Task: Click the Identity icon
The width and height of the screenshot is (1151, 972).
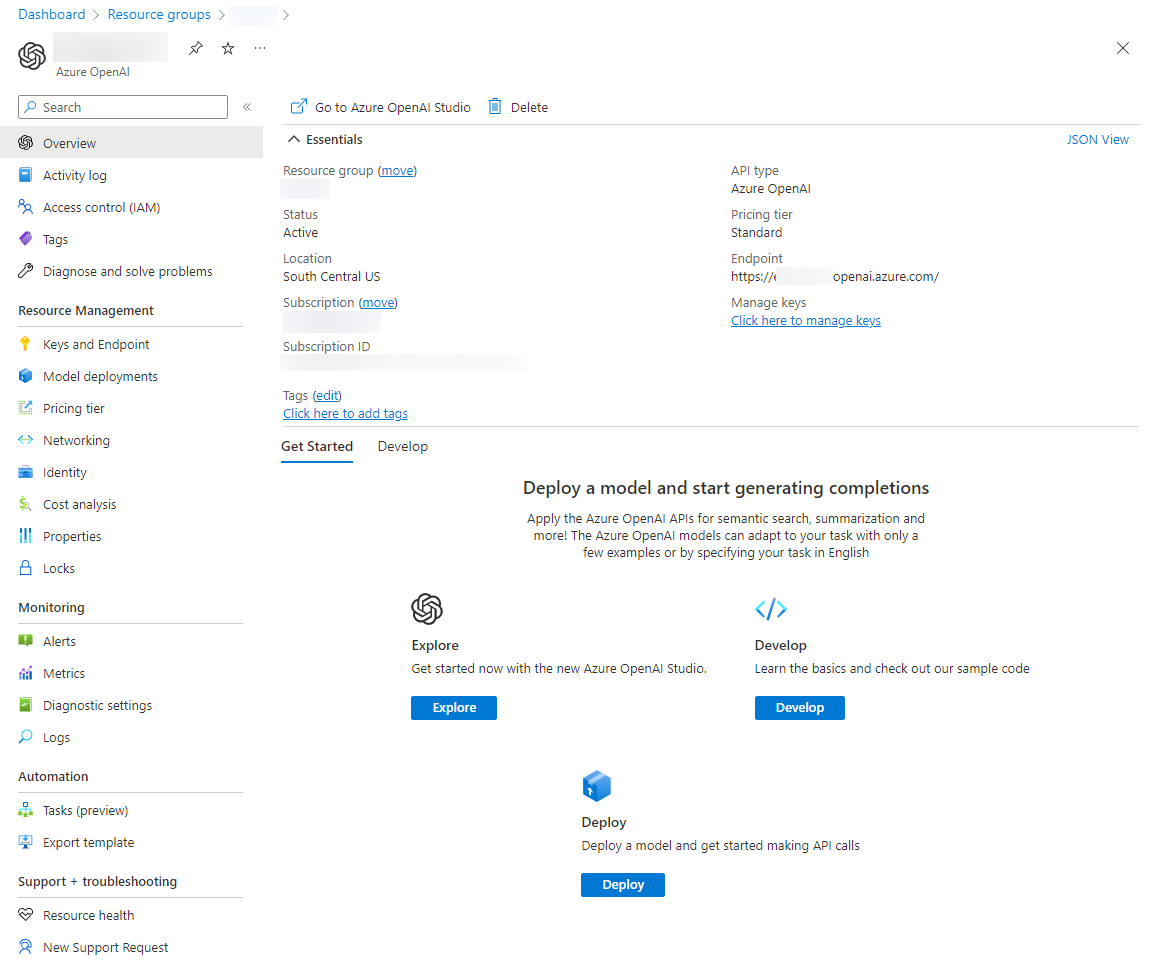Action: point(26,472)
